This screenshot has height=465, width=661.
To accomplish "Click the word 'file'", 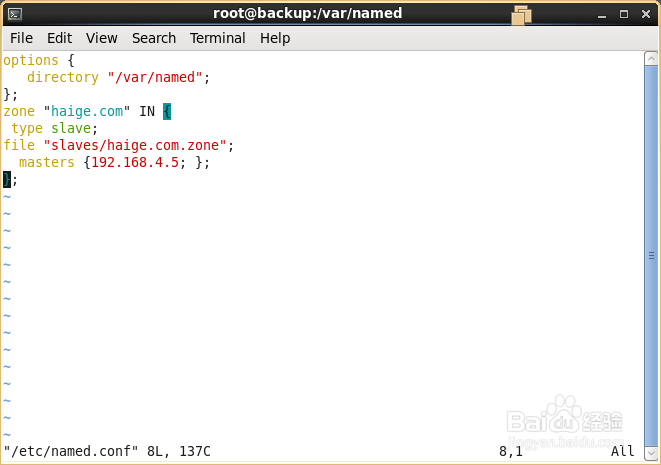I will 19,145.
